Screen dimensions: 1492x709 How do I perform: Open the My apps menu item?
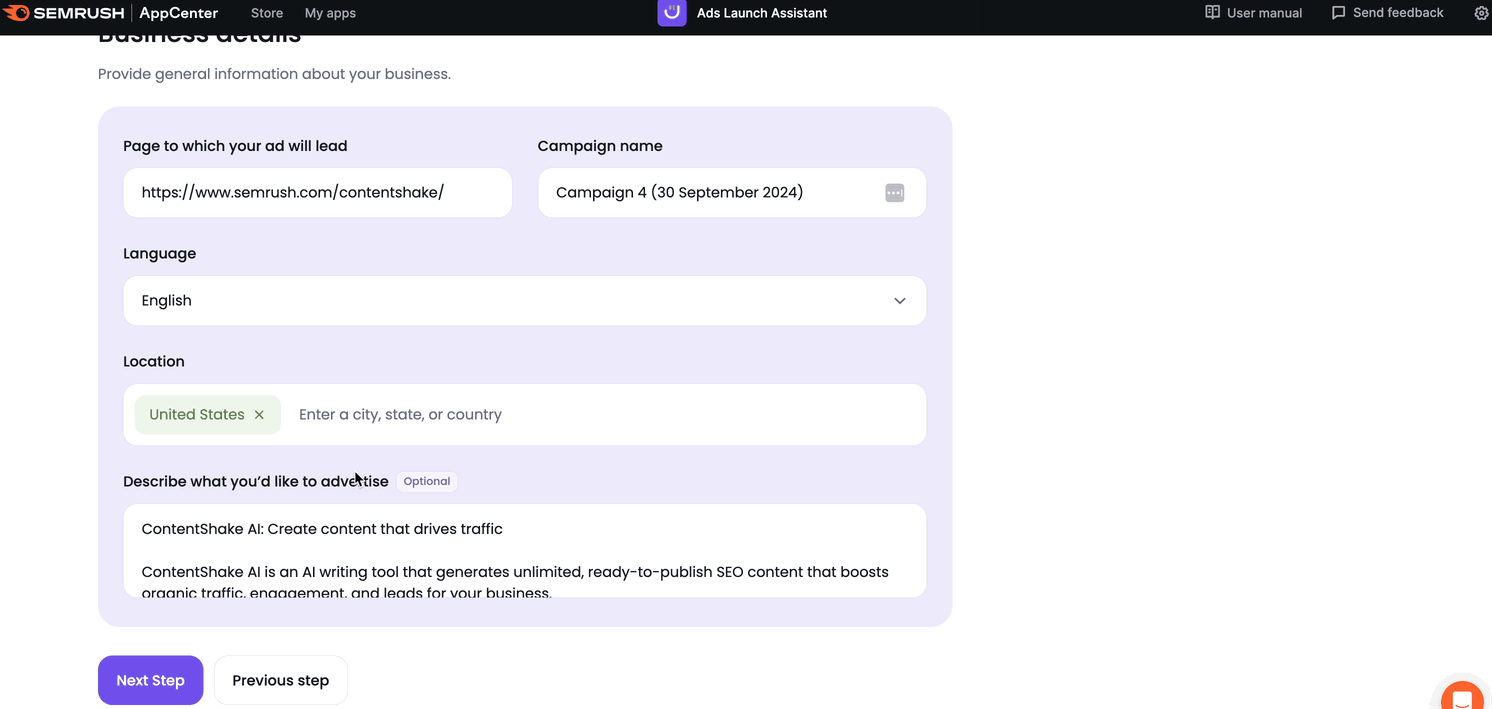[x=330, y=13]
